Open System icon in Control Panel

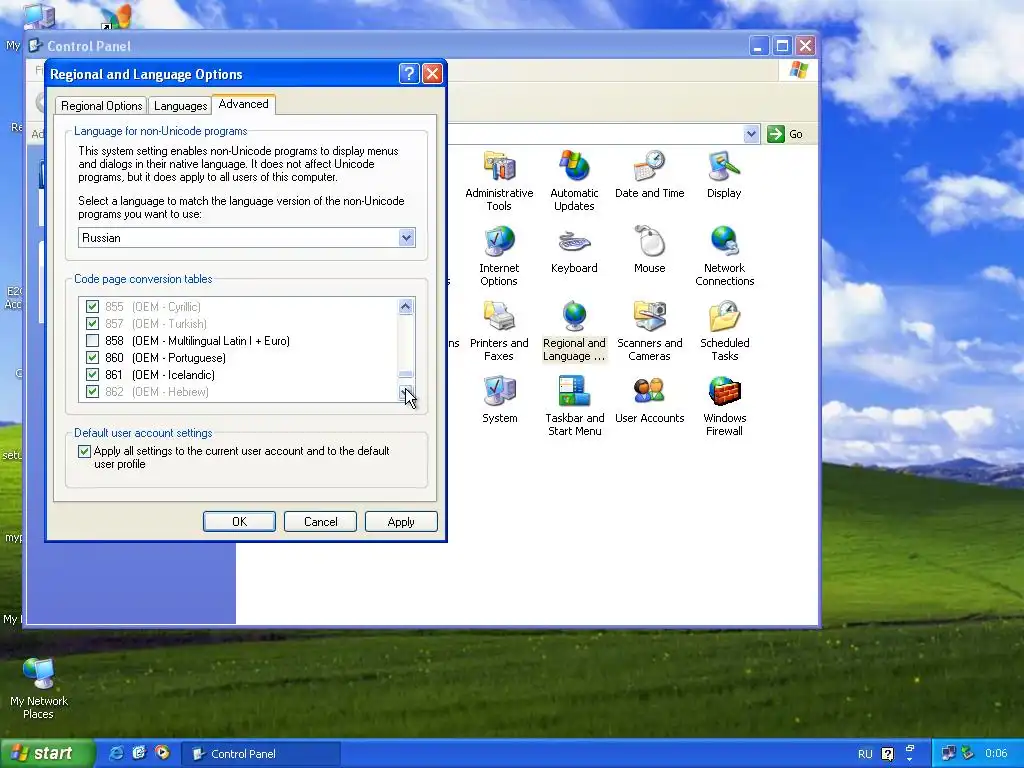pyautogui.click(x=500, y=391)
